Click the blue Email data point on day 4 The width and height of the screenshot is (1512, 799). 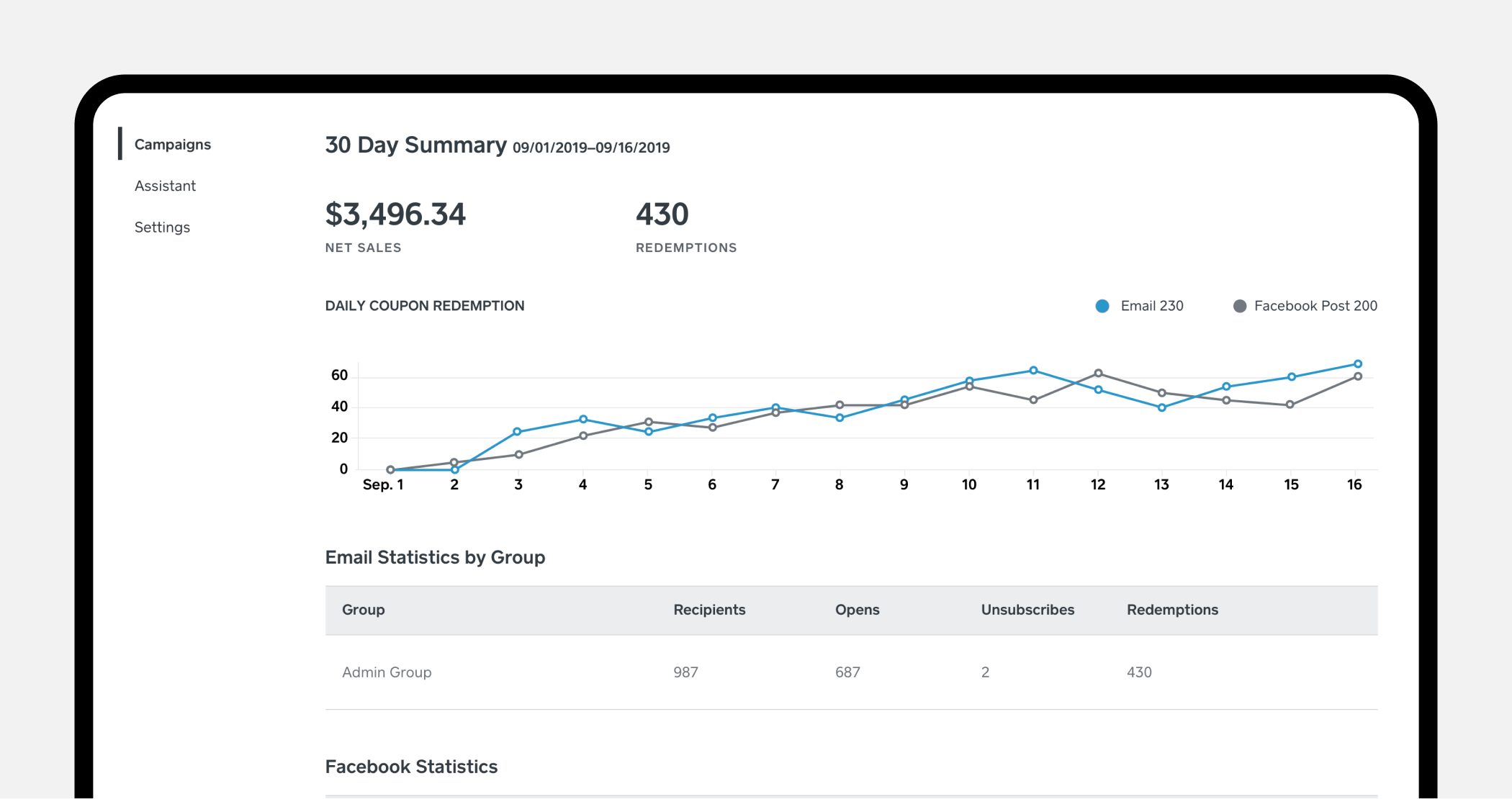click(x=583, y=420)
